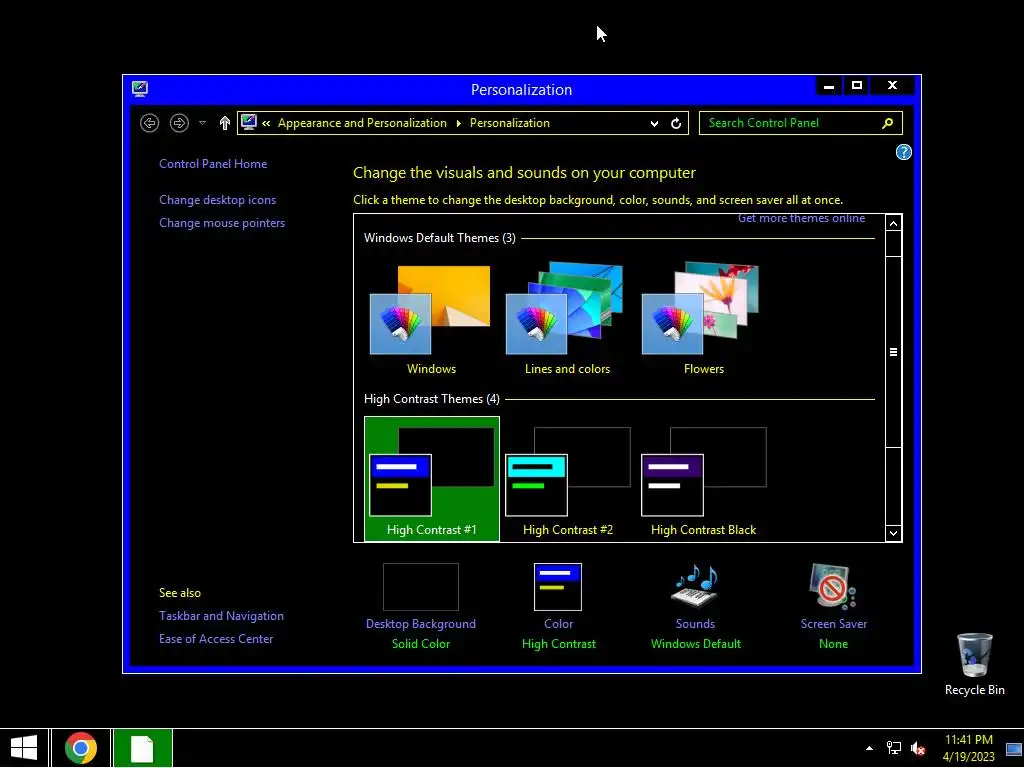Select the Lines and colors theme
Screen dimensions: 1024x768
(567, 320)
